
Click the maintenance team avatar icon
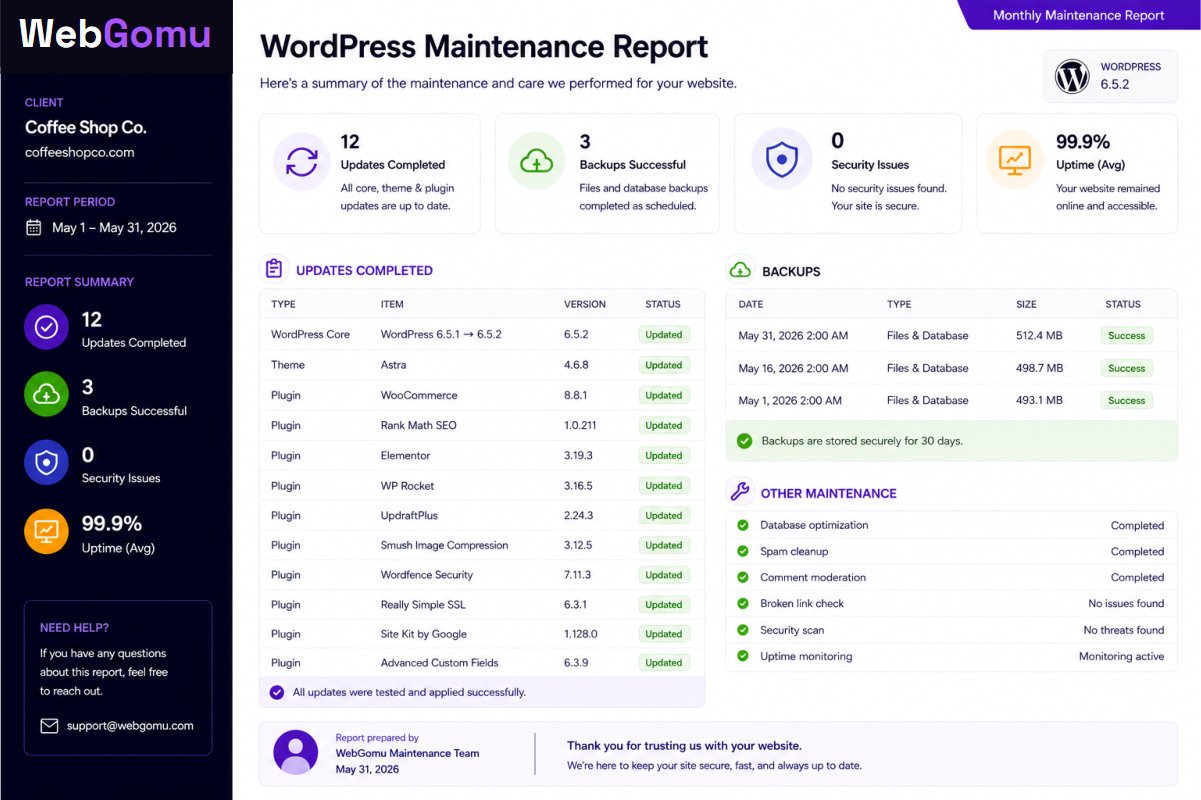pos(296,752)
